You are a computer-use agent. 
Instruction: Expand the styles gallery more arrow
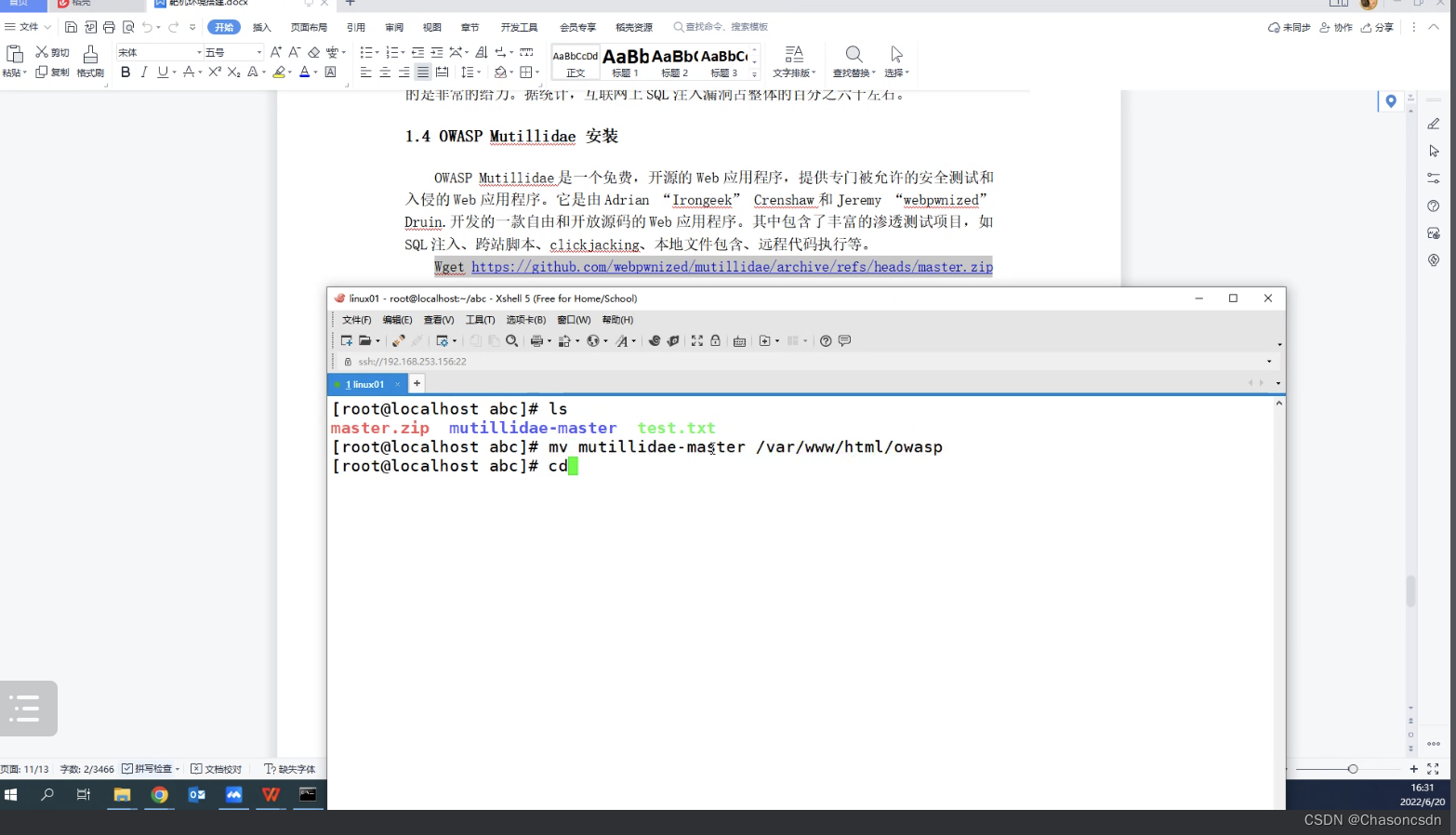[754, 74]
